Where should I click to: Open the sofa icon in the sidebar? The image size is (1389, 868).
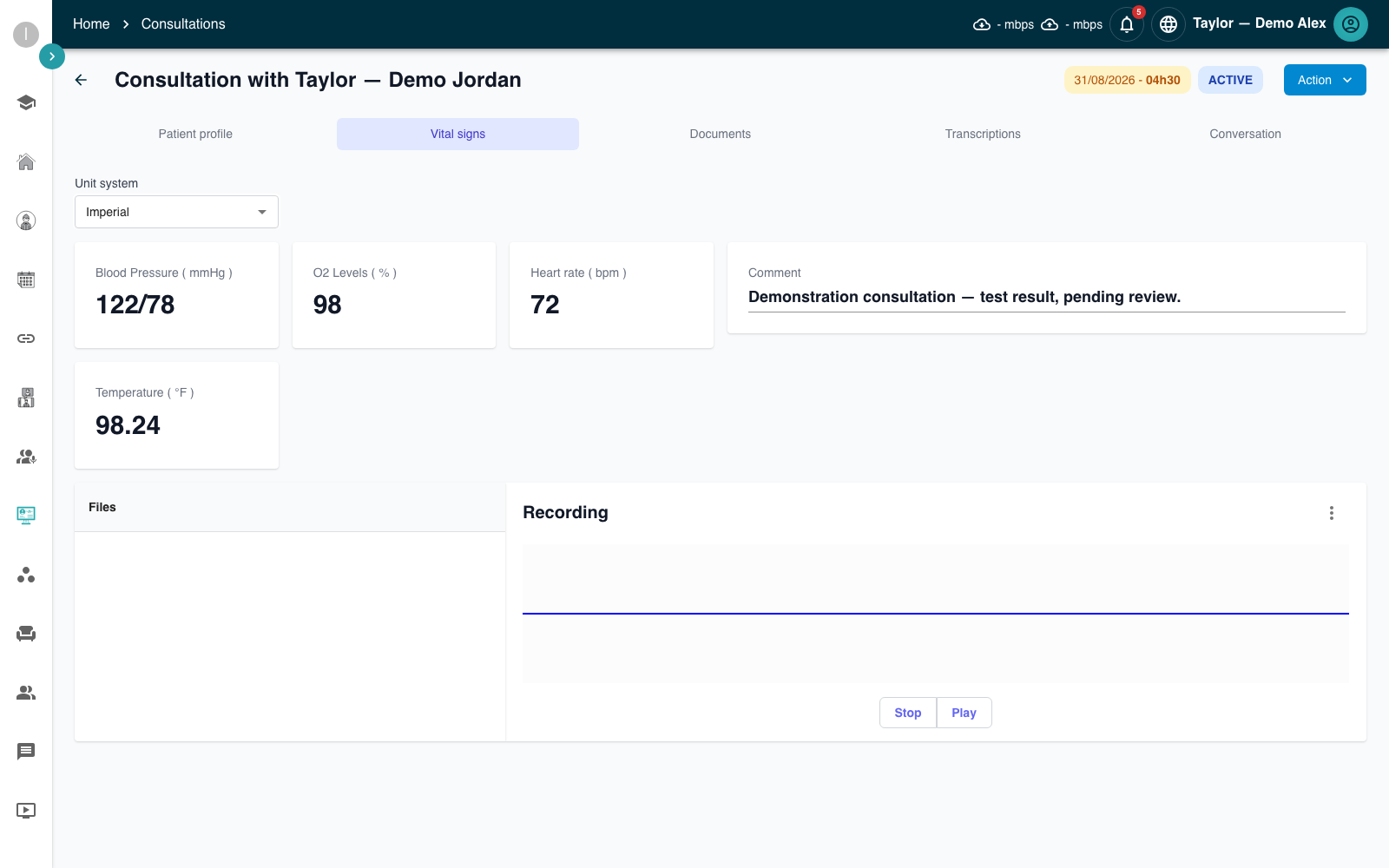(26, 634)
